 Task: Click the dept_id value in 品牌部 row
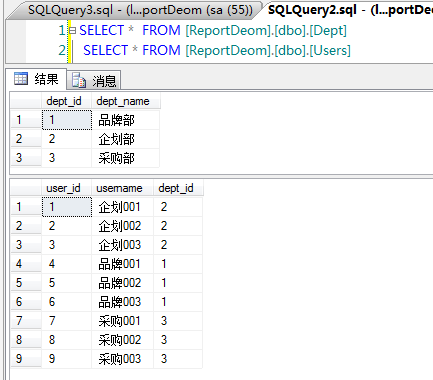pos(67,120)
